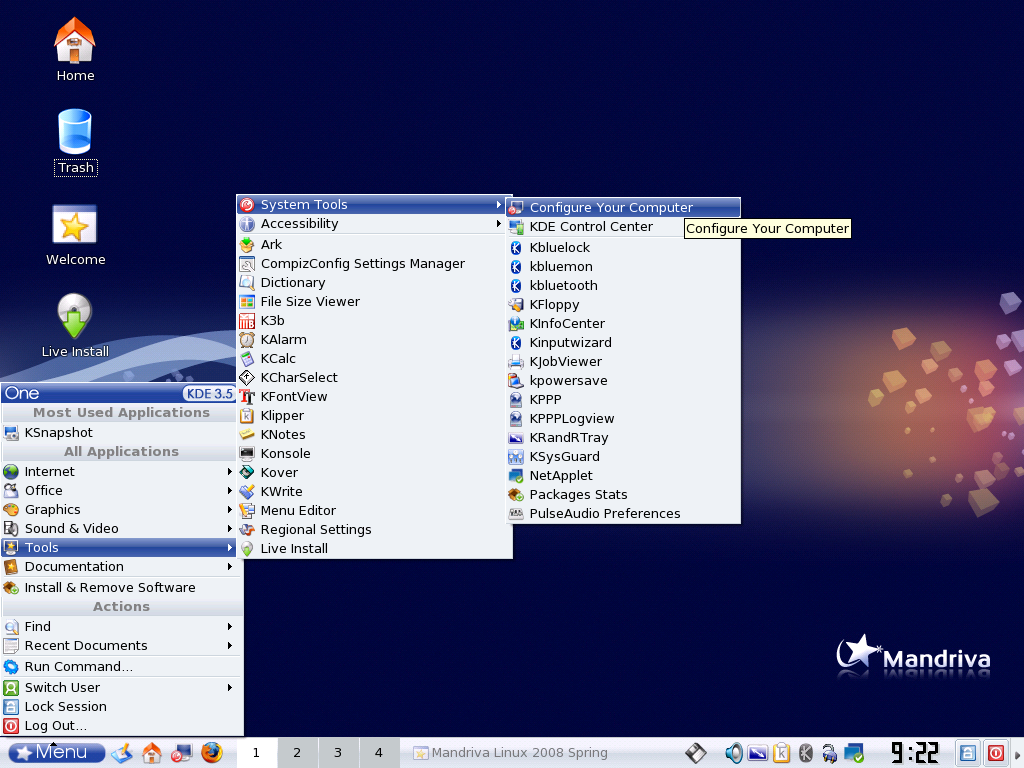Click the home folder icon in taskbar
Image resolution: width=1024 pixels, height=768 pixels.
[152, 753]
